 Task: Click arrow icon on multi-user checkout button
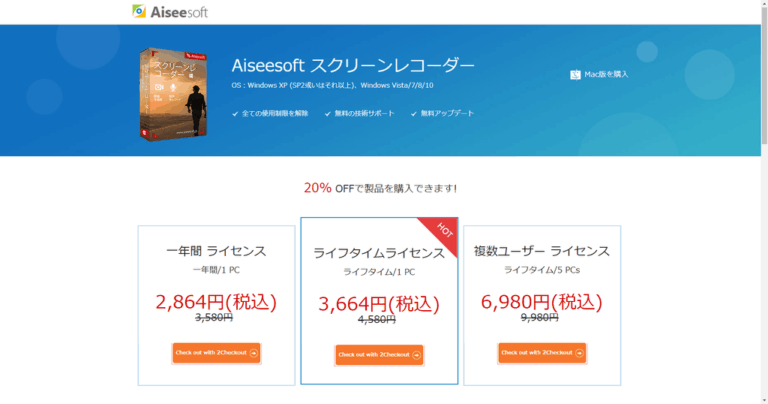580,353
